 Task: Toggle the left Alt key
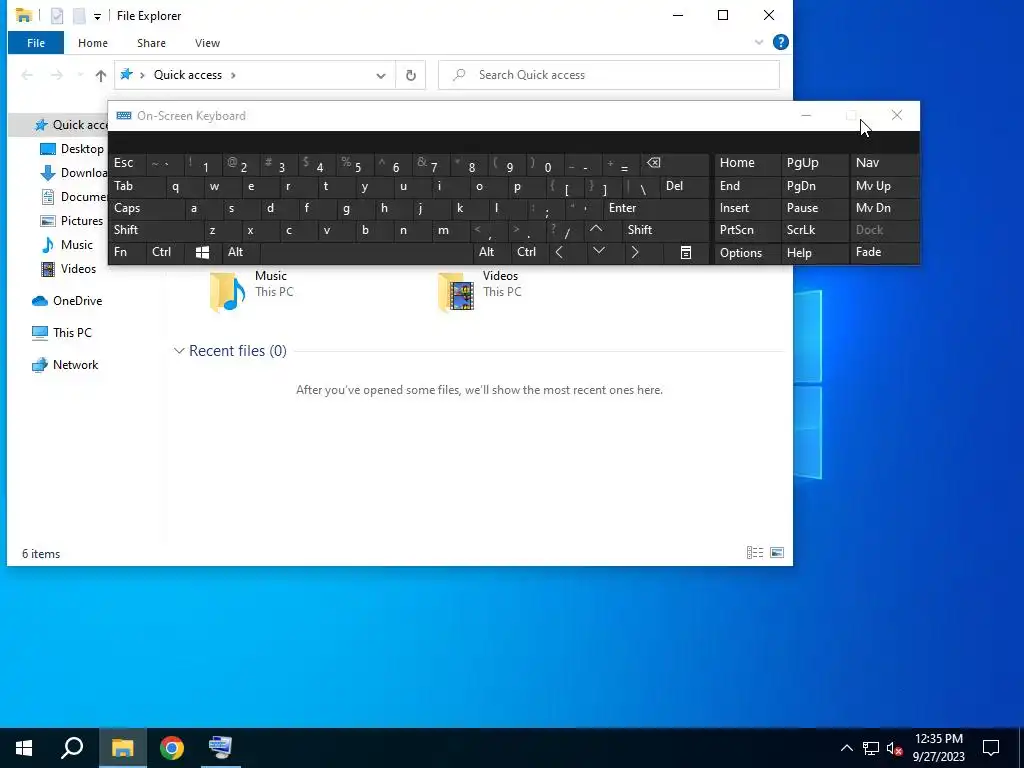240,253
